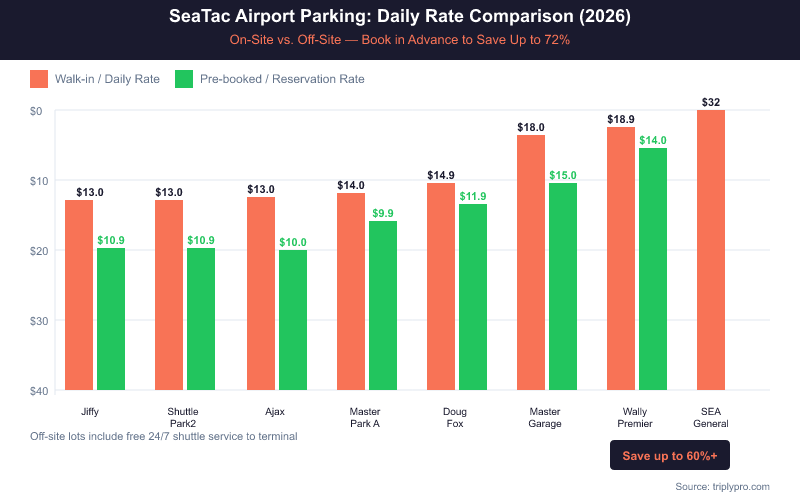This screenshot has width=800, height=500.
Task: Click the On-Site vs. Off-Site subtitle text
Action: point(400,40)
